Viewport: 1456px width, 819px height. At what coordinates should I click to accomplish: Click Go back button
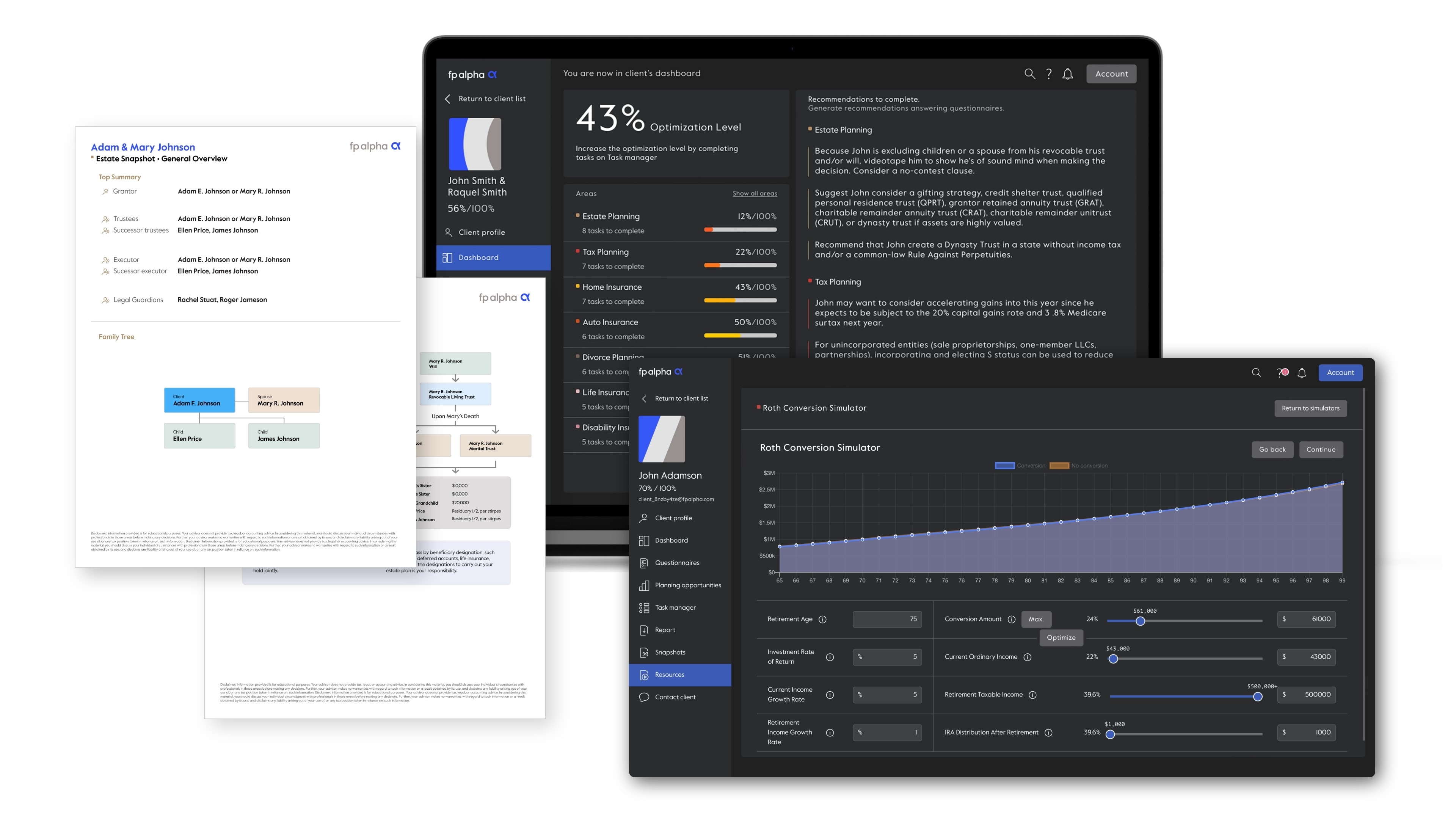1272,450
